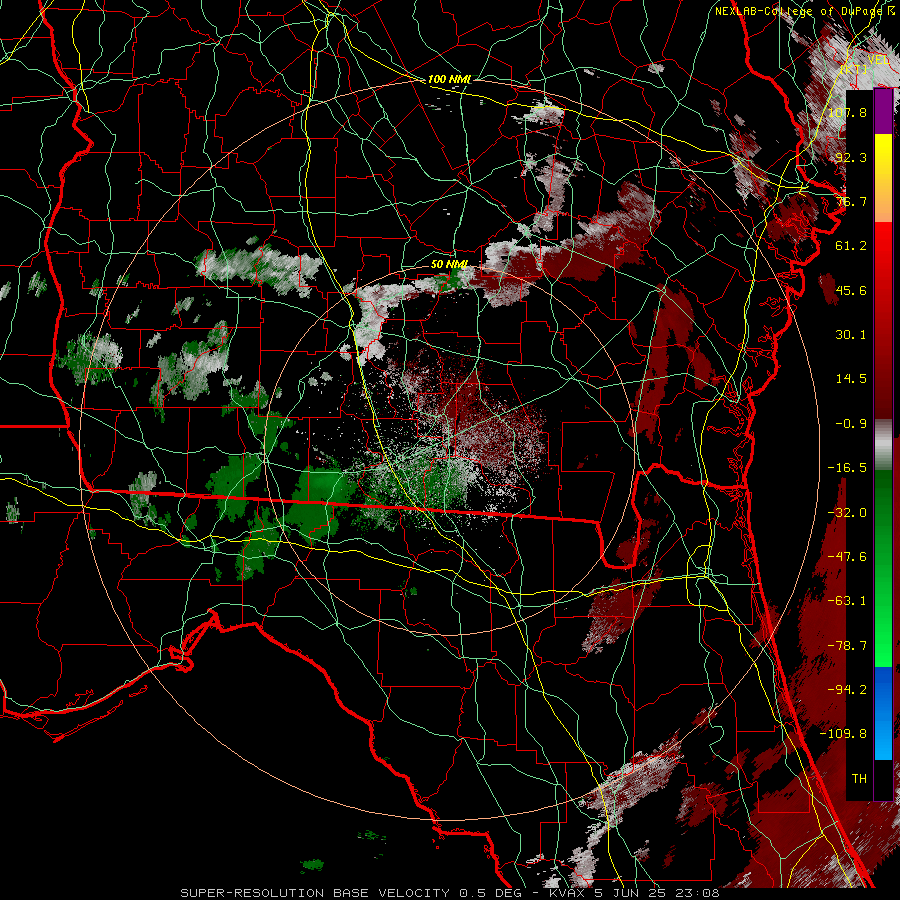
Task: Click the VEL legend heading
Action: 878,59
